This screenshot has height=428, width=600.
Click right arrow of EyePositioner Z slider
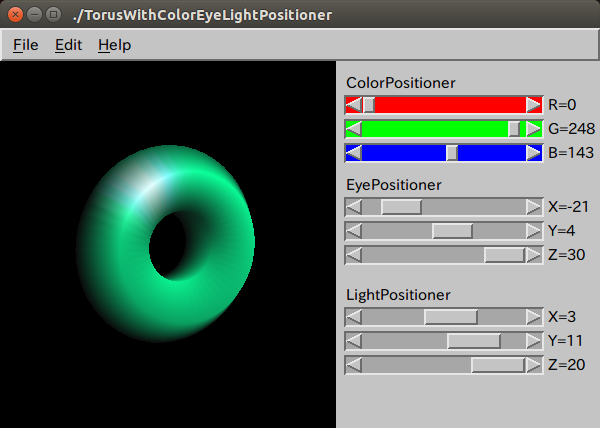coord(534,255)
